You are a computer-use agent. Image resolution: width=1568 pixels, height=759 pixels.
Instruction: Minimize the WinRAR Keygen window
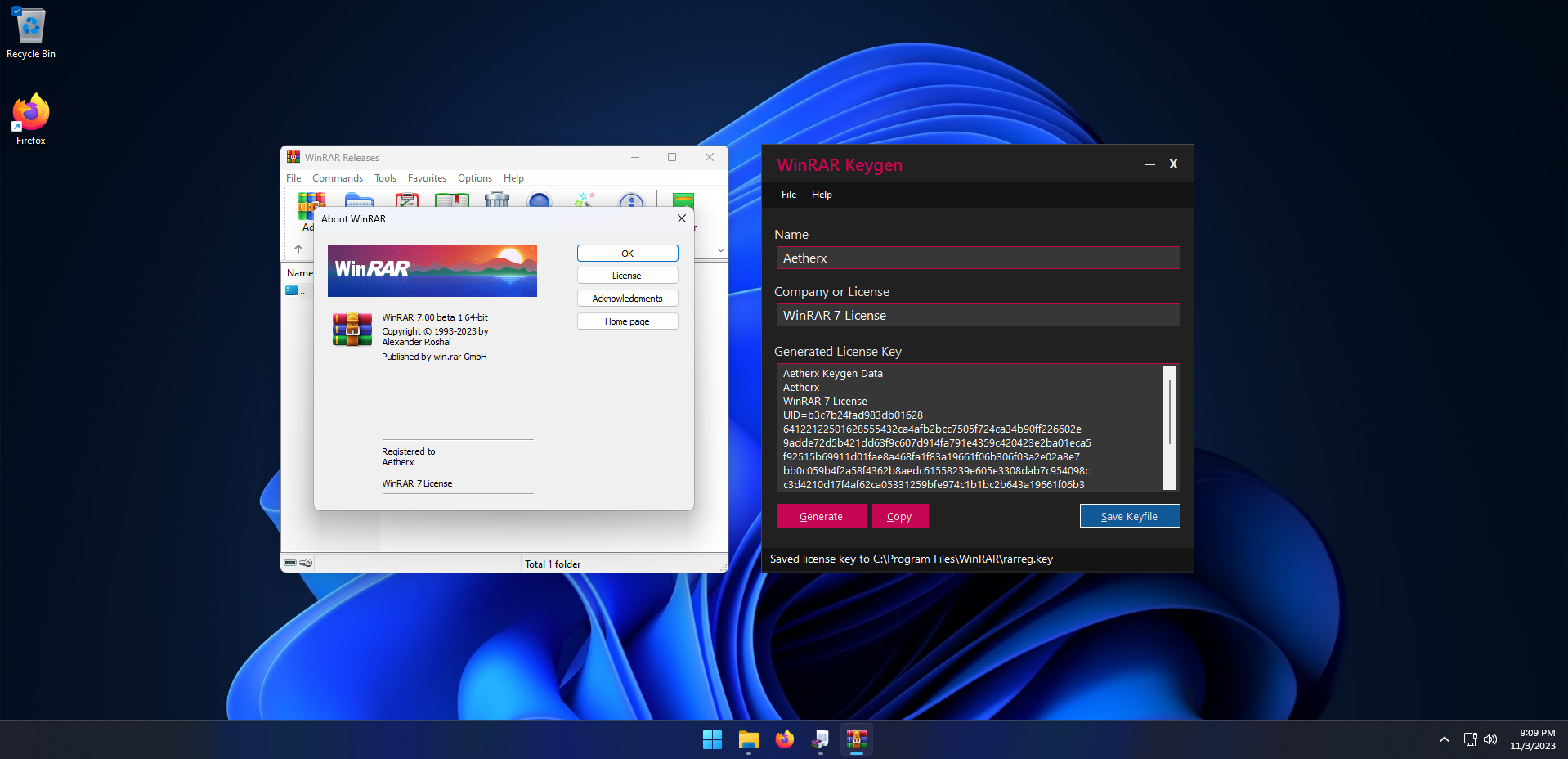[x=1149, y=164]
